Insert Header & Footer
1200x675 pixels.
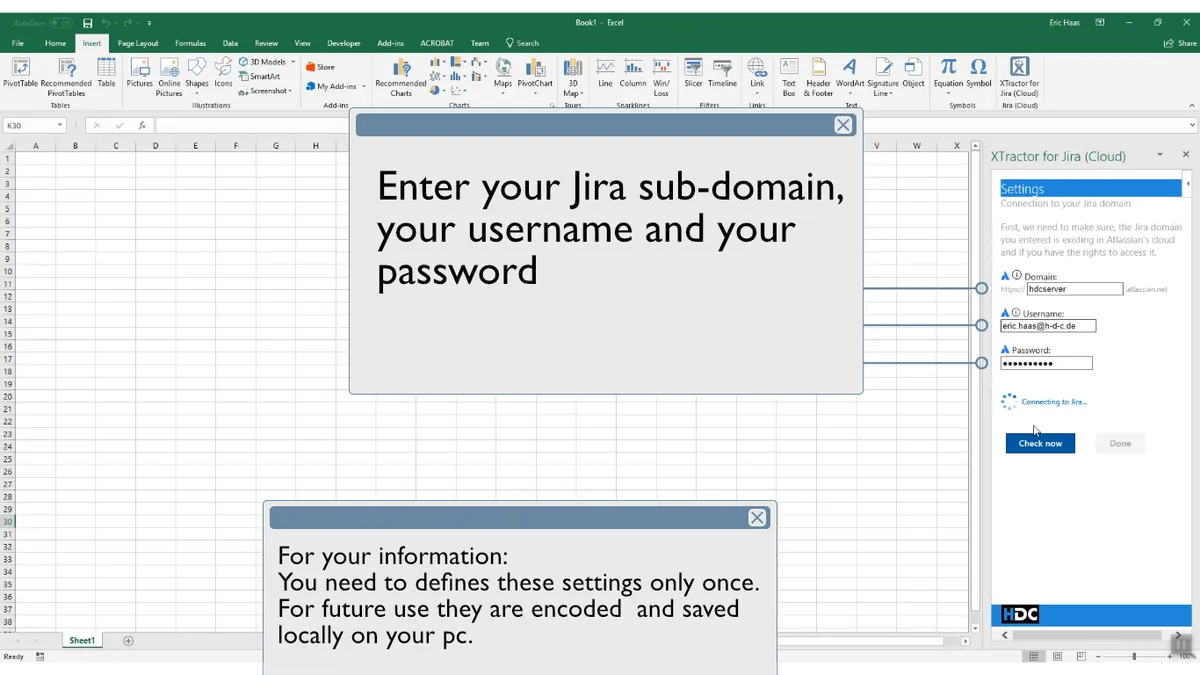pyautogui.click(x=819, y=76)
